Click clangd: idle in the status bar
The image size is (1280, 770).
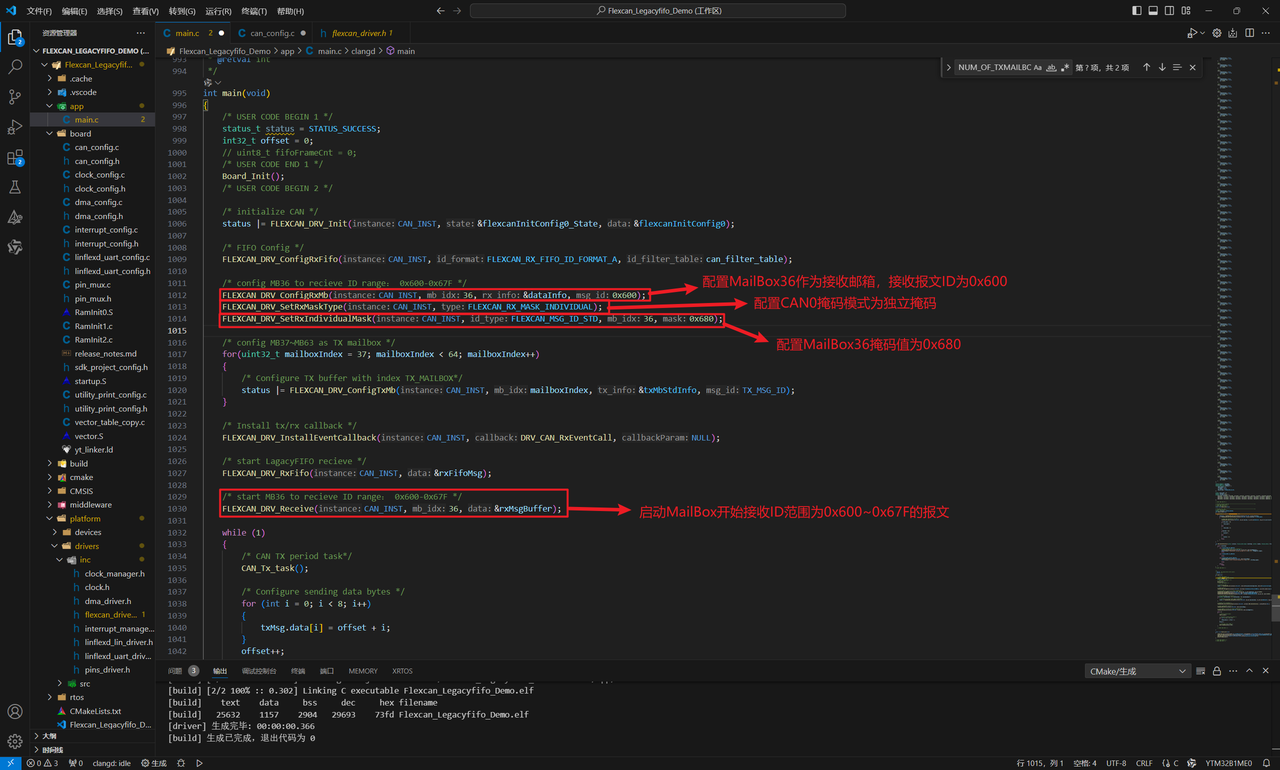(112, 763)
